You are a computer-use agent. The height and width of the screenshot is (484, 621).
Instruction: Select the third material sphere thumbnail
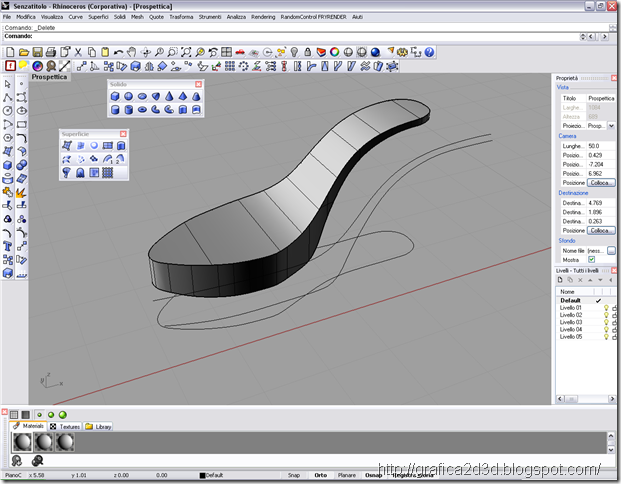[x=65, y=442]
